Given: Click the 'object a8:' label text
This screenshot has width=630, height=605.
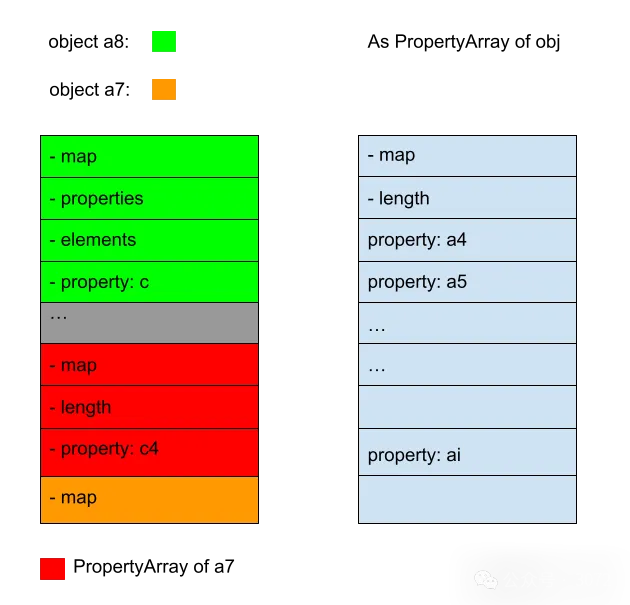Looking at the screenshot, I should point(89,42).
